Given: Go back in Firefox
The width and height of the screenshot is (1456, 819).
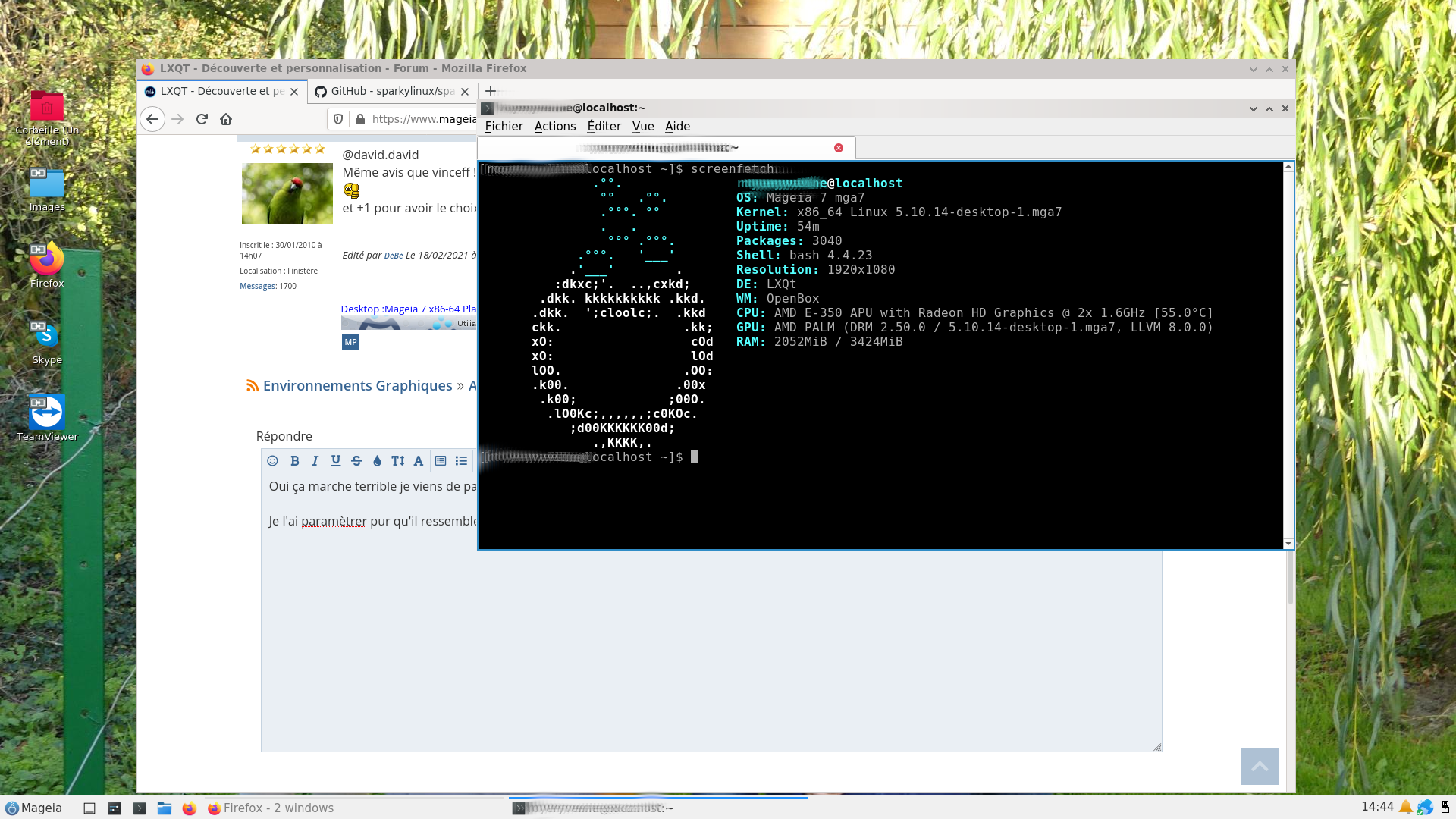Looking at the screenshot, I should click(152, 119).
